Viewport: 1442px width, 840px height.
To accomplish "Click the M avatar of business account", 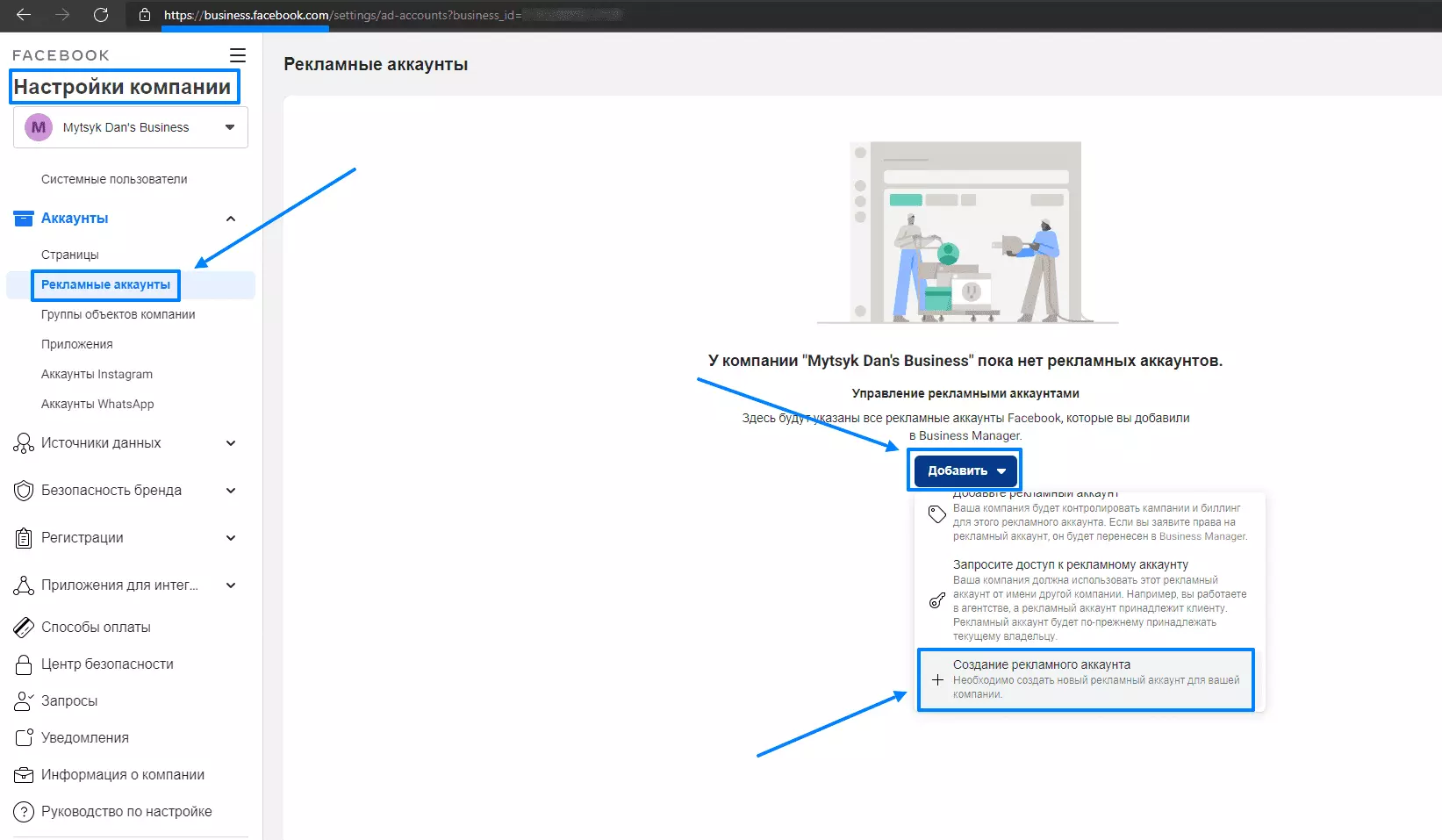I will (39, 127).
